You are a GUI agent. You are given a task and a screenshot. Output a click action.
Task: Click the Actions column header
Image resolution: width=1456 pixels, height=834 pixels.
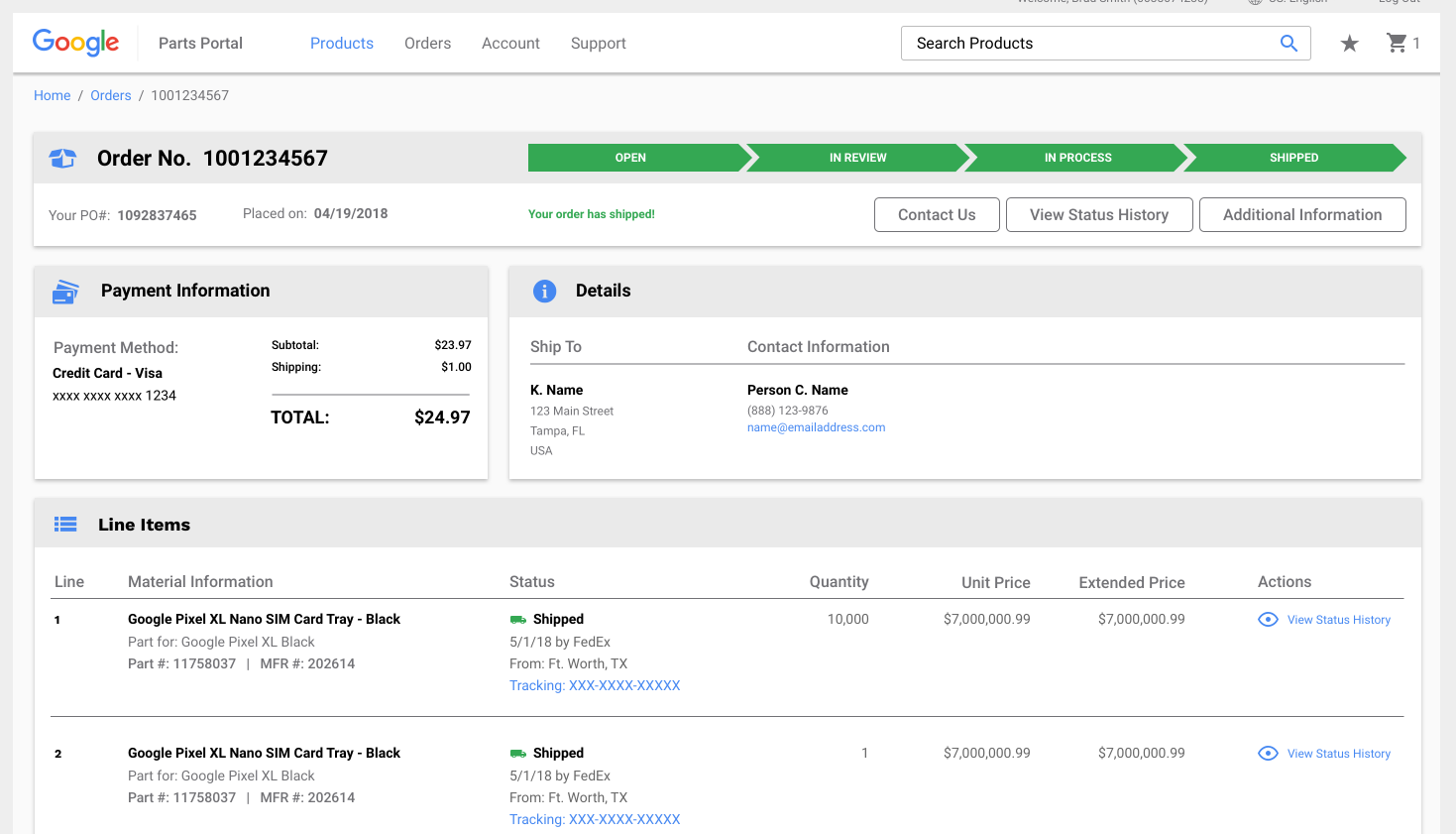1285,582
